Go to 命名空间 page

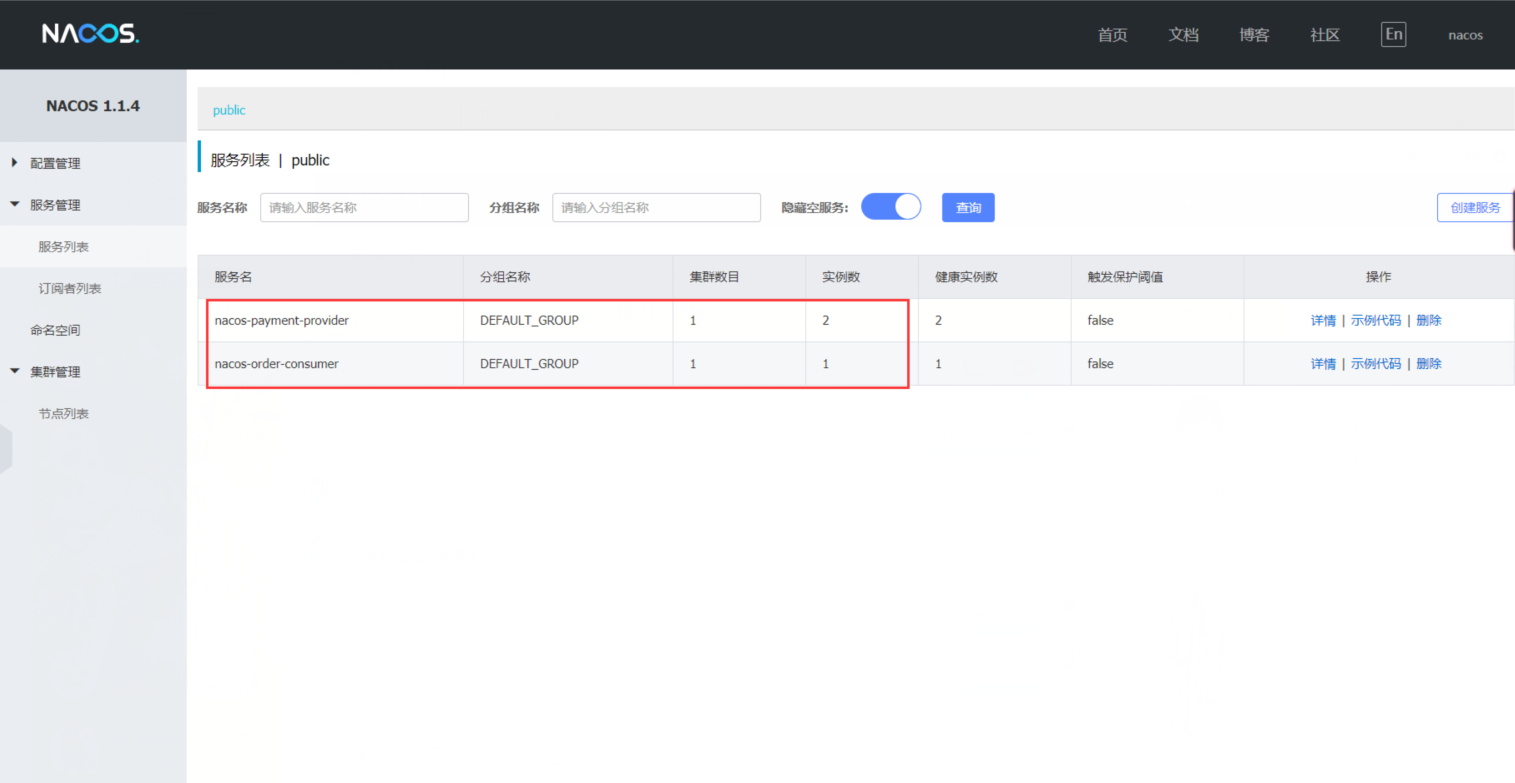tap(55, 330)
